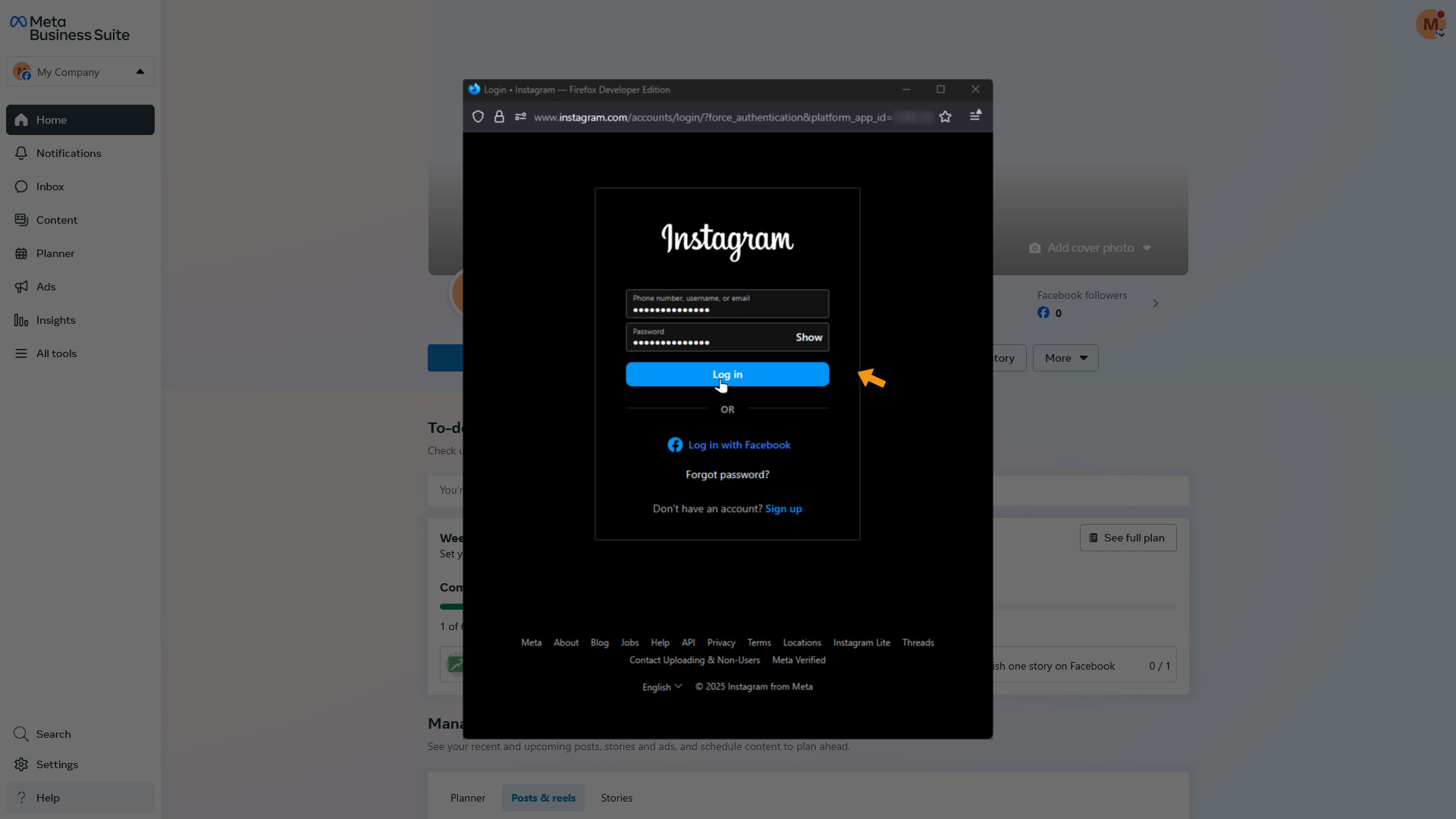
Task: Click the Meta Business Suite logo
Action: 70,29
